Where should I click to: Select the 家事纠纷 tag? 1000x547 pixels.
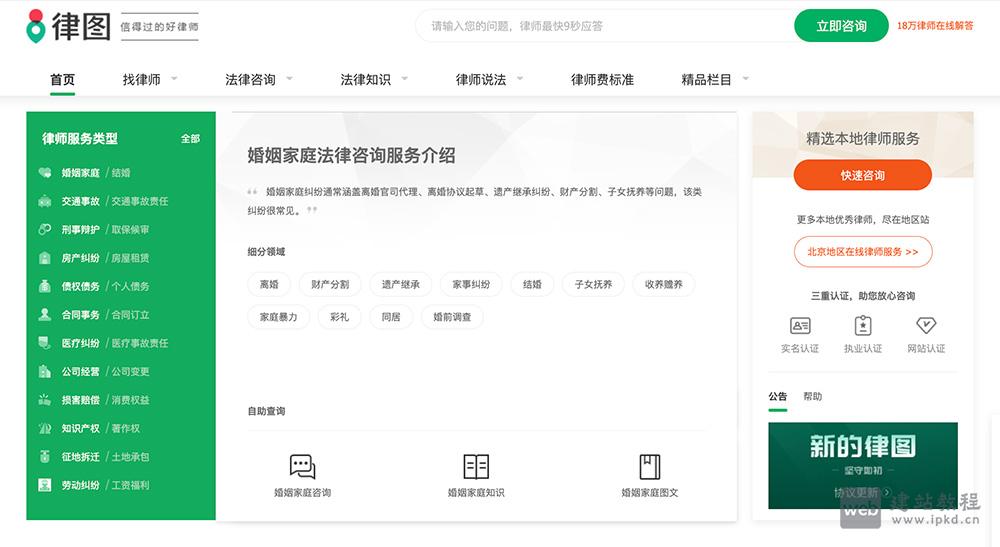click(471, 284)
